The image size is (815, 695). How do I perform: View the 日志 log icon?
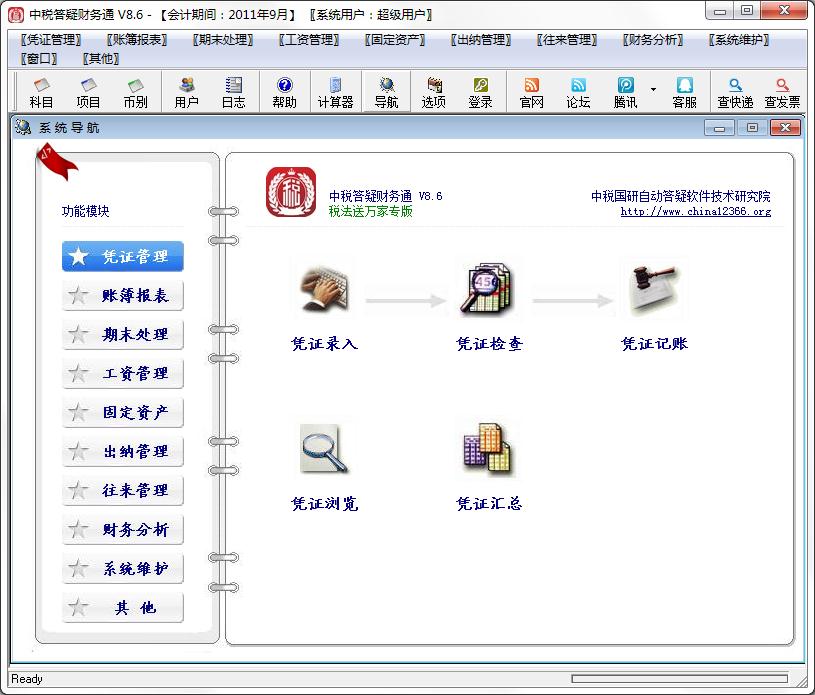[233, 93]
